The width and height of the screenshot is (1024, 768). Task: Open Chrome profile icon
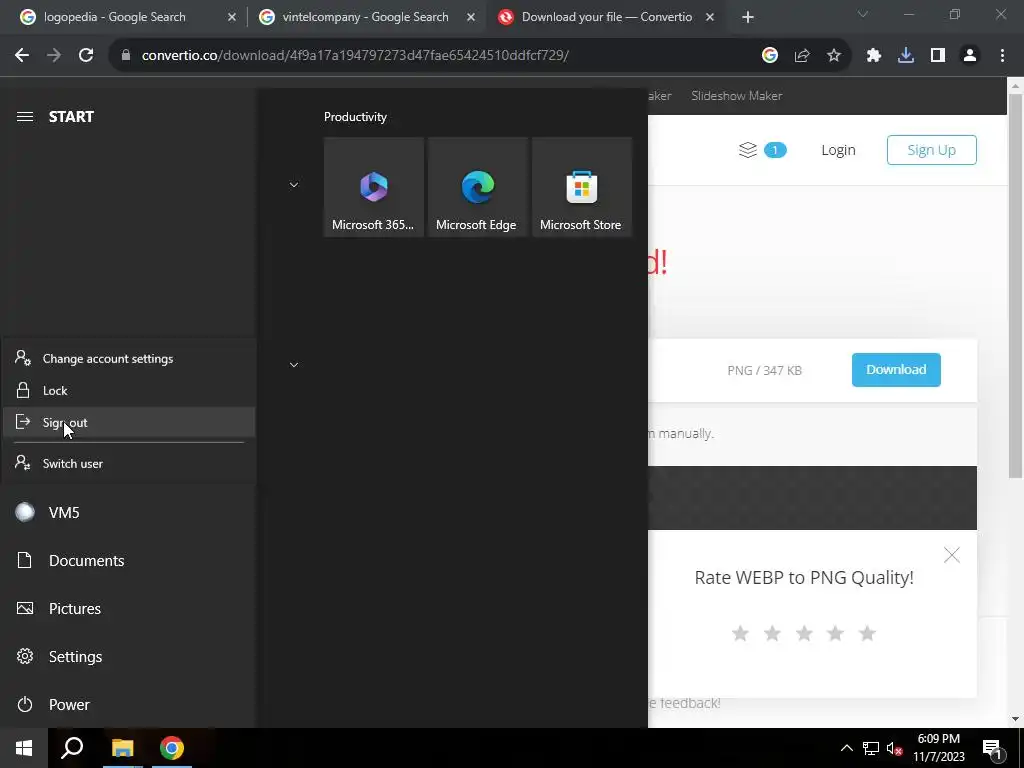(x=970, y=56)
